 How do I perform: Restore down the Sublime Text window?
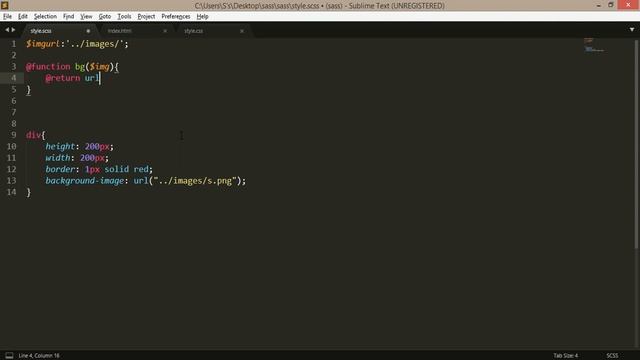point(611,5)
